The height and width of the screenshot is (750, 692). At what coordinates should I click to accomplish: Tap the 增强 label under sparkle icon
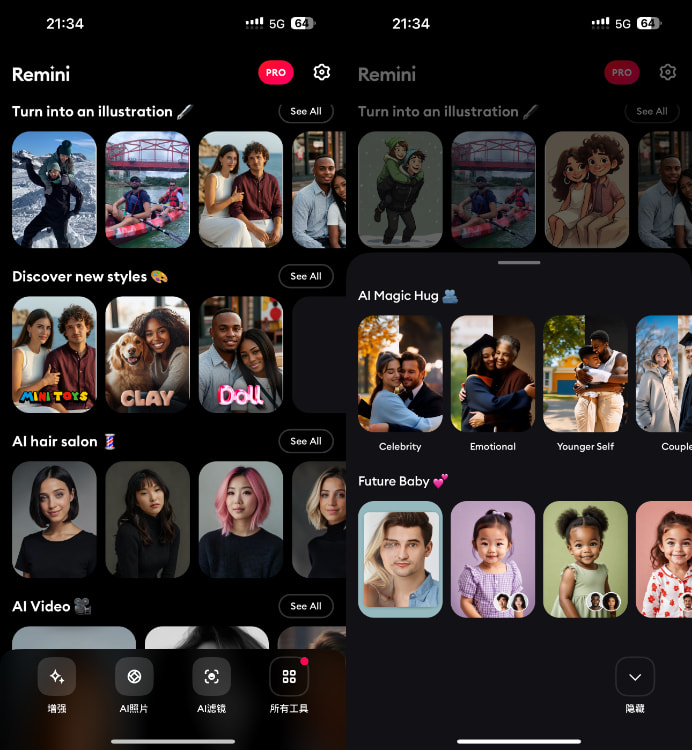57,708
